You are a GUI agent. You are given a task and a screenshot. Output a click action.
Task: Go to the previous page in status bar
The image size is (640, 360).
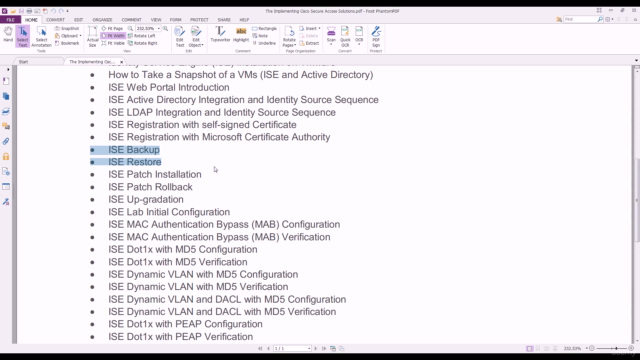point(268,349)
